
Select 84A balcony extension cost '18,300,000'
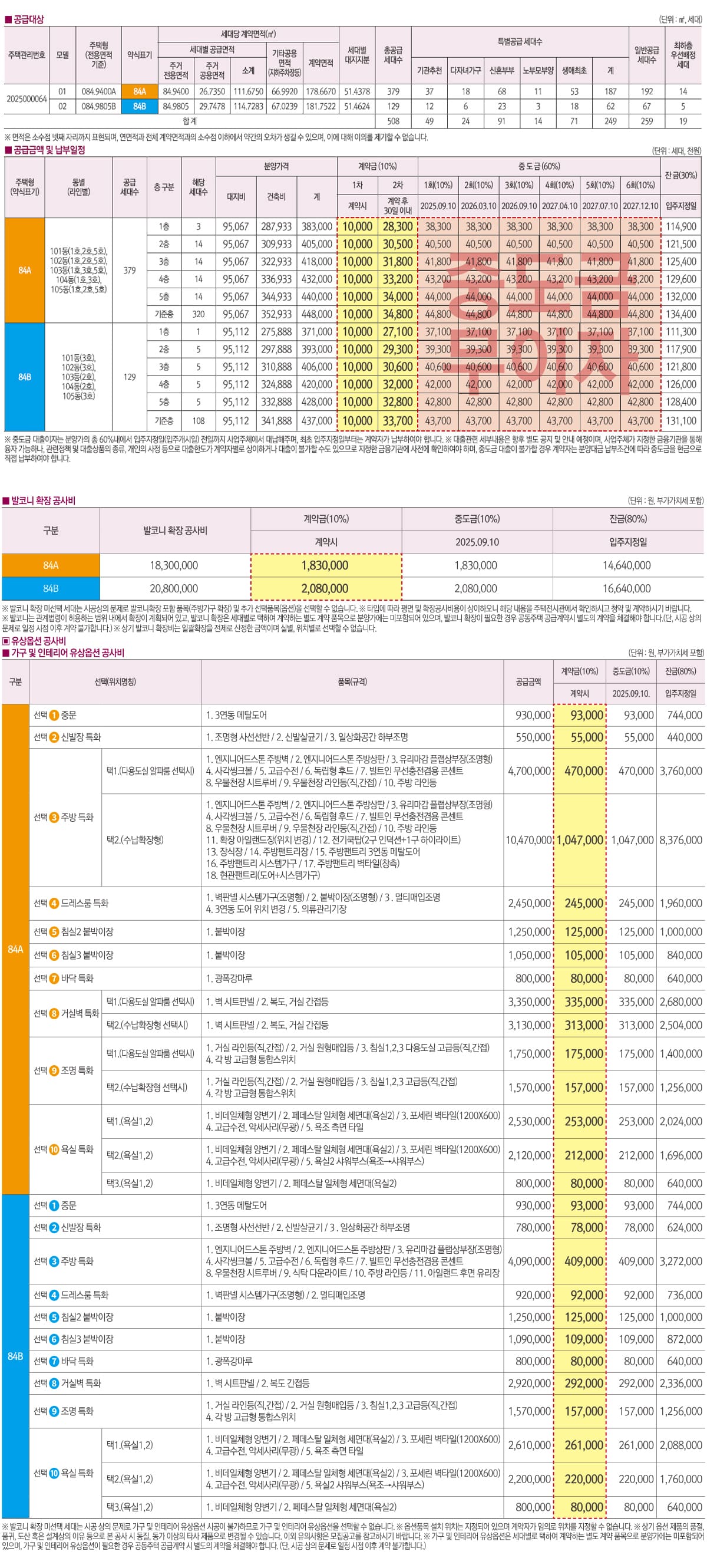tap(174, 565)
